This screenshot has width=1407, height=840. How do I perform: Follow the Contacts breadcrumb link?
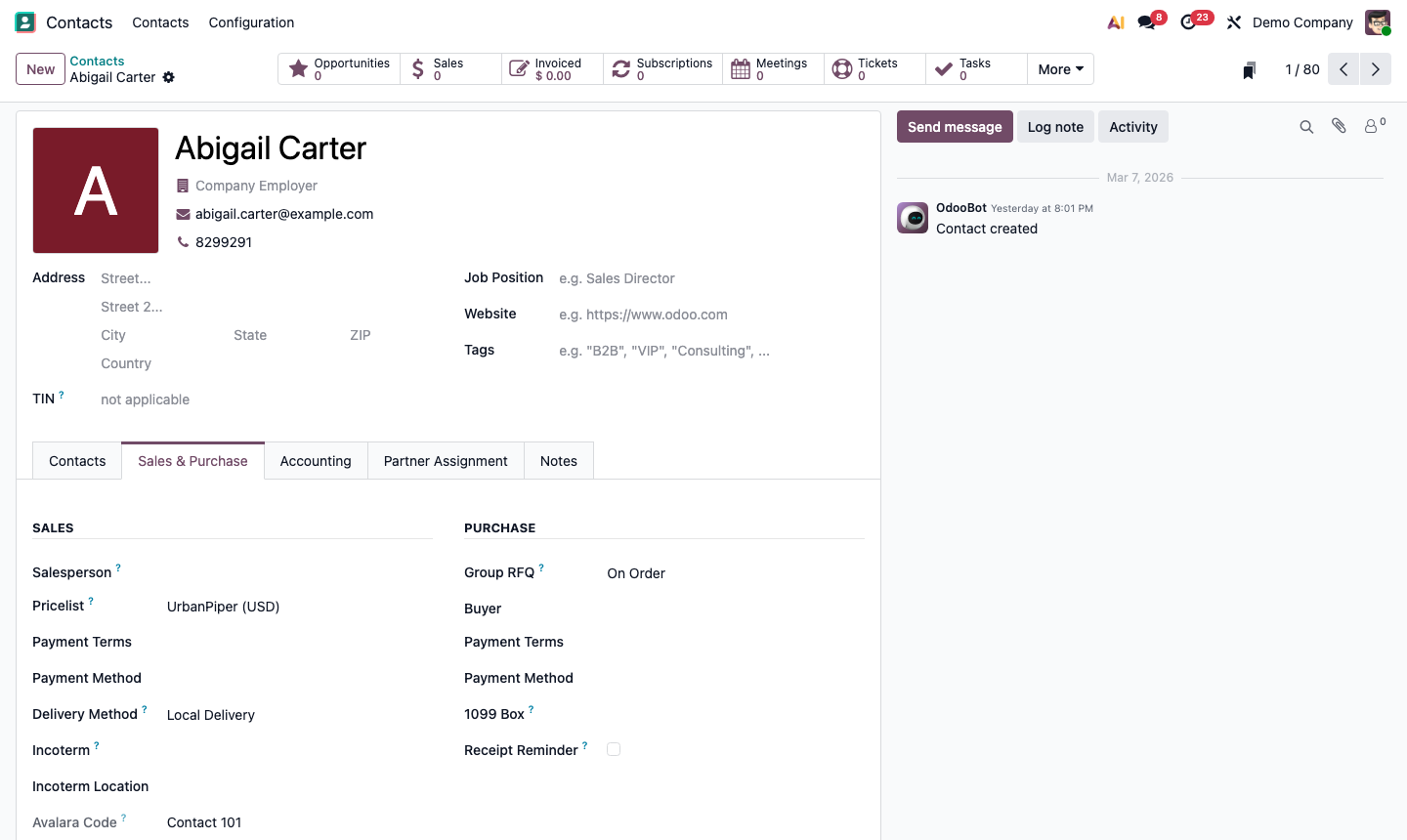point(97,60)
